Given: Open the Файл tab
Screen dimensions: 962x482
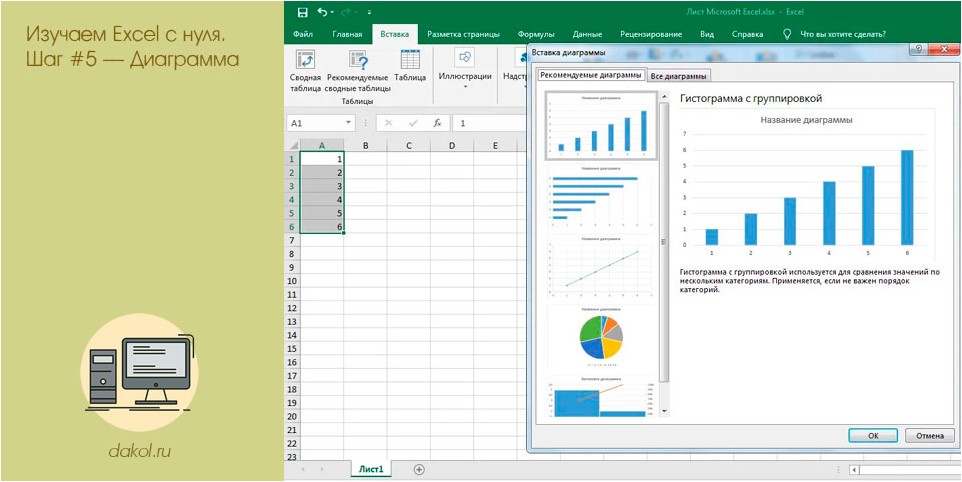Looking at the screenshot, I should 303,34.
